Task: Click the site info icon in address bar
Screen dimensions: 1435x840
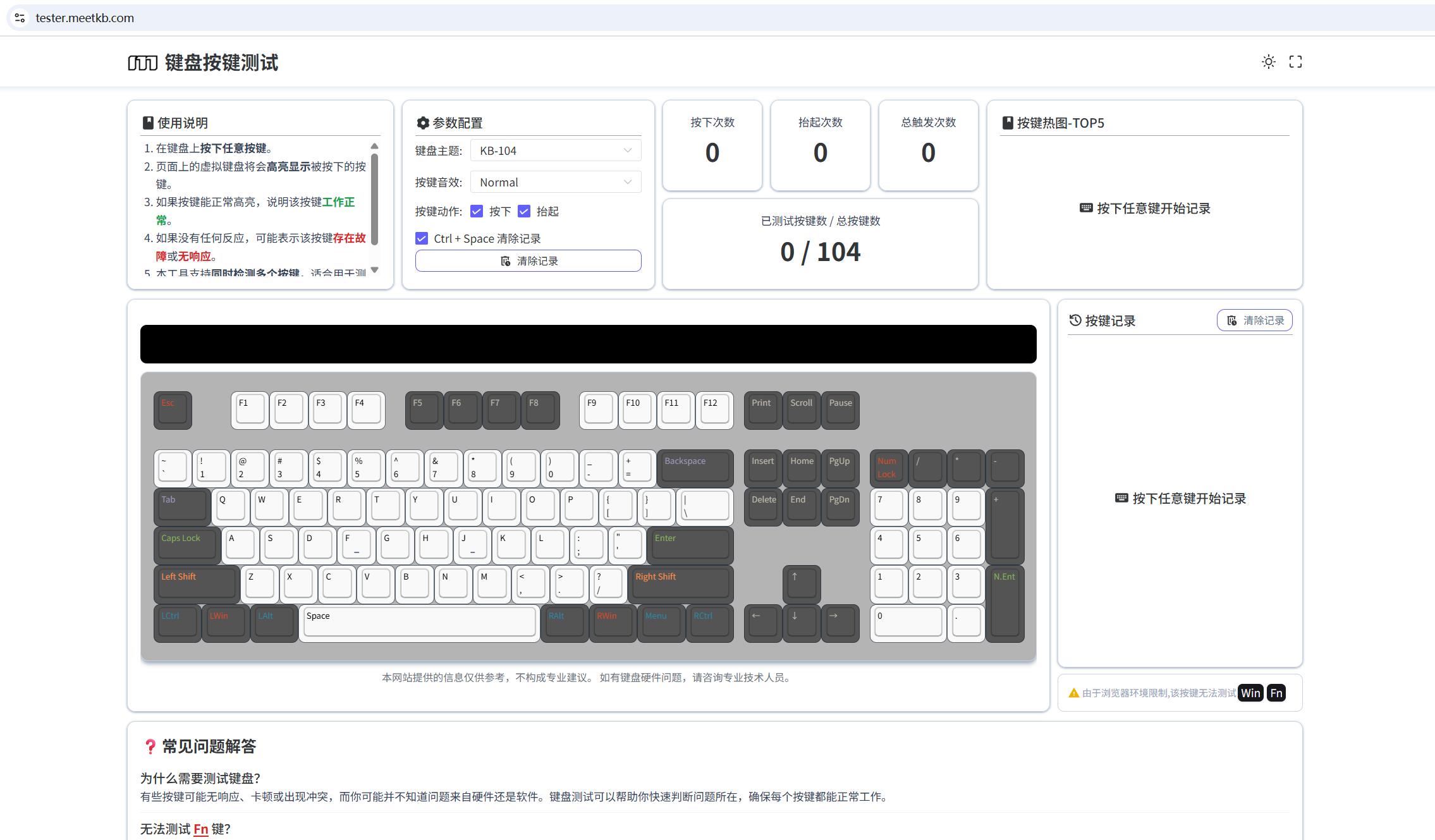Action: point(20,18)
